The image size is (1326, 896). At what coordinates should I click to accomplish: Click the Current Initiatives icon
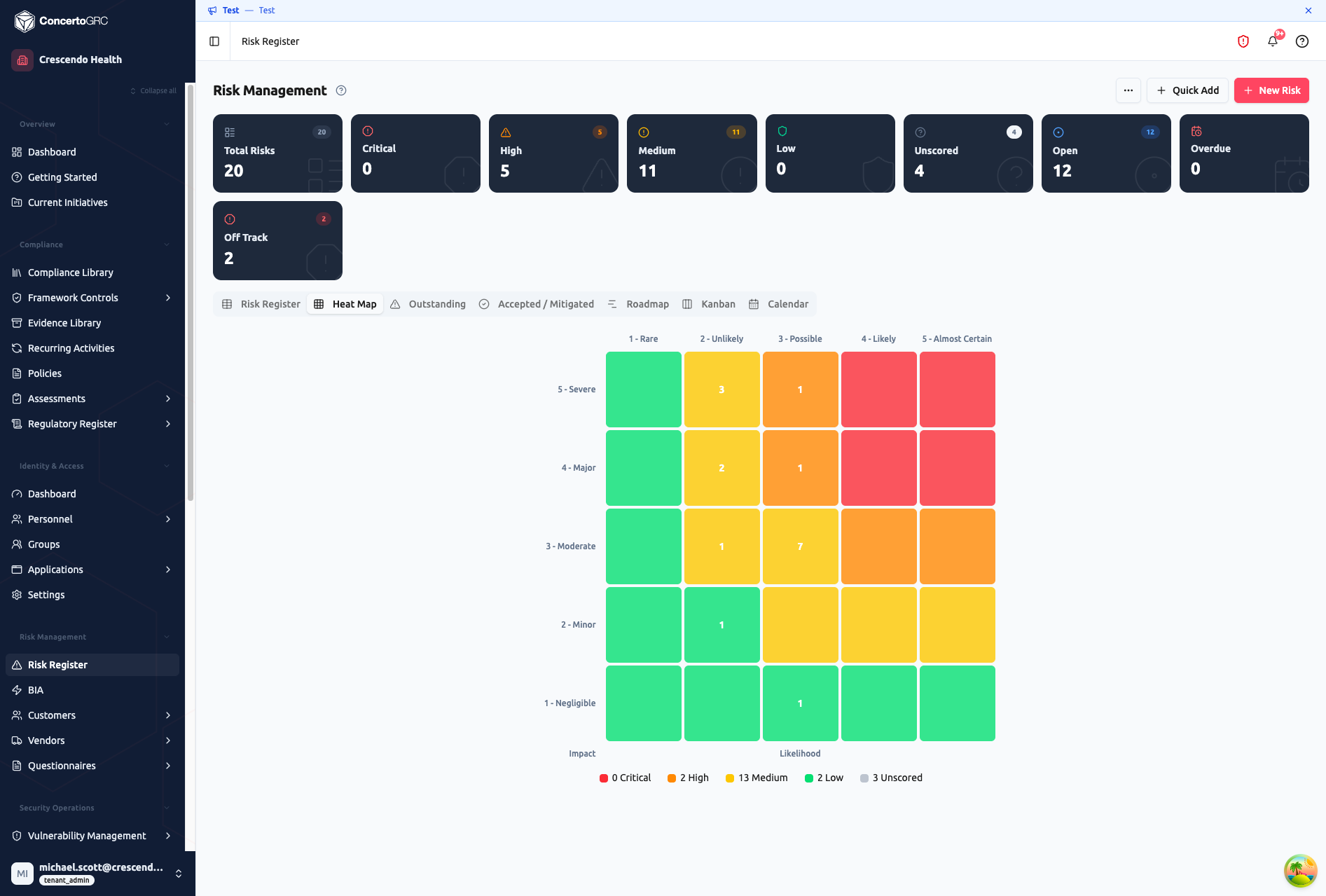(17, 202)
